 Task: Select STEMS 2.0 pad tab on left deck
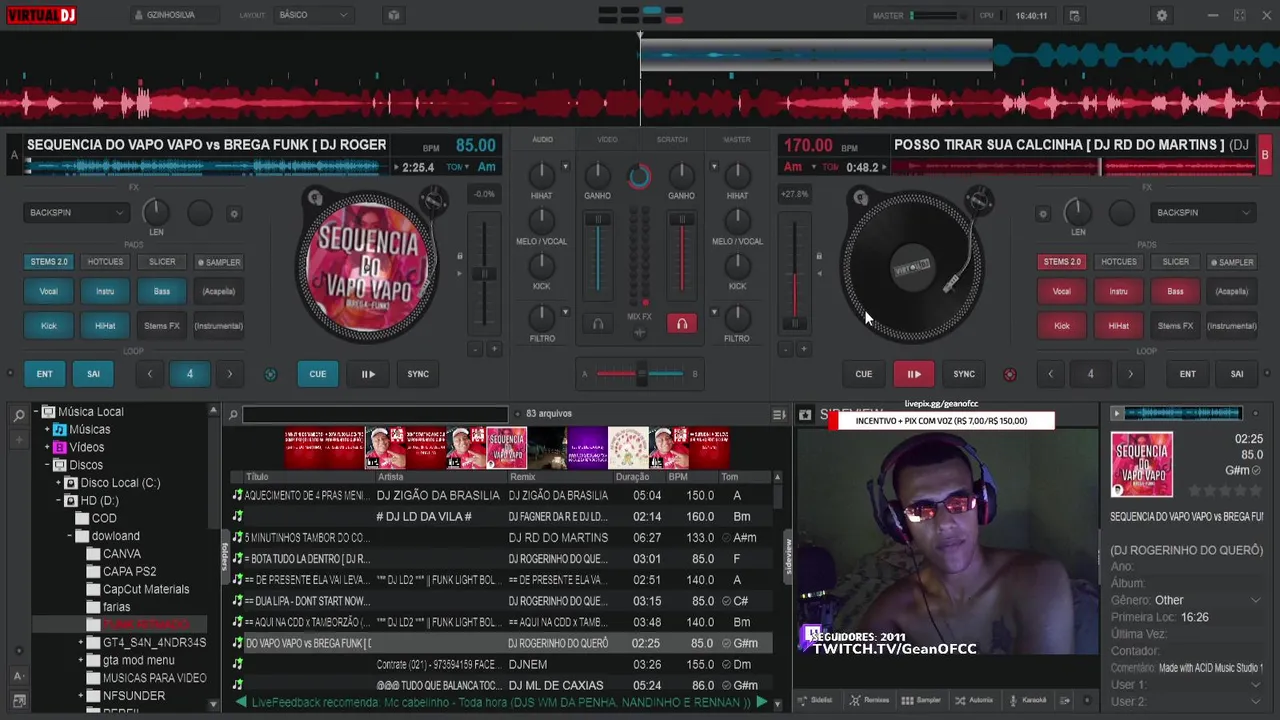point(49,262)
